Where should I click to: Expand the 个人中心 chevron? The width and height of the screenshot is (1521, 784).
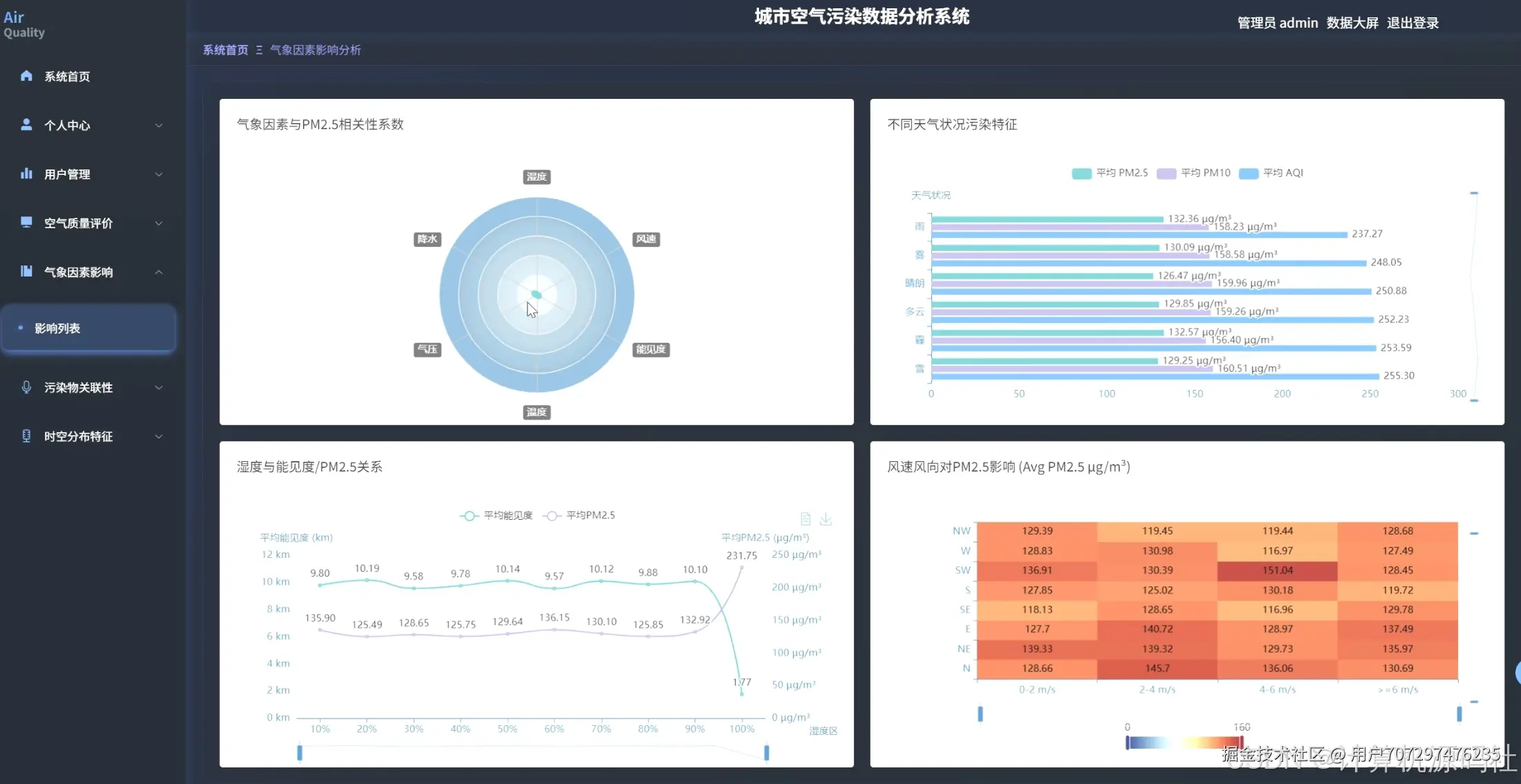point(159,125)
